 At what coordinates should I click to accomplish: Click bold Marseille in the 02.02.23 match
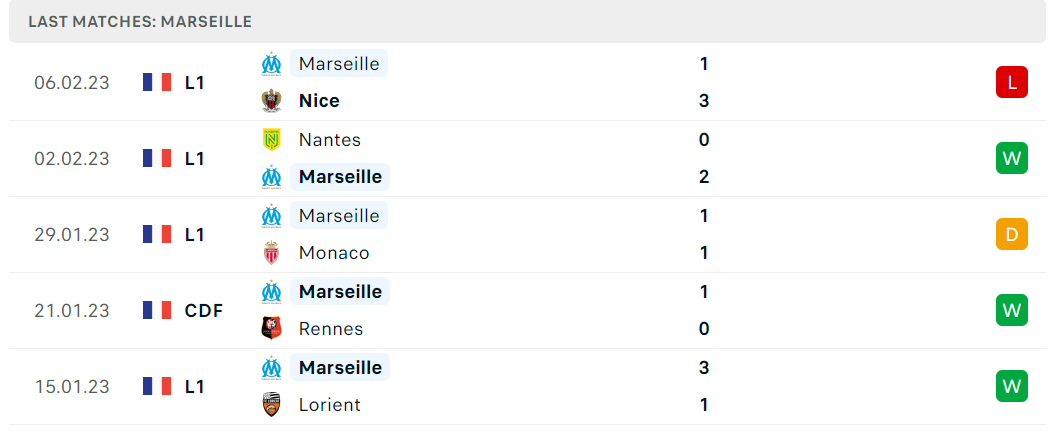coord(340,176)
